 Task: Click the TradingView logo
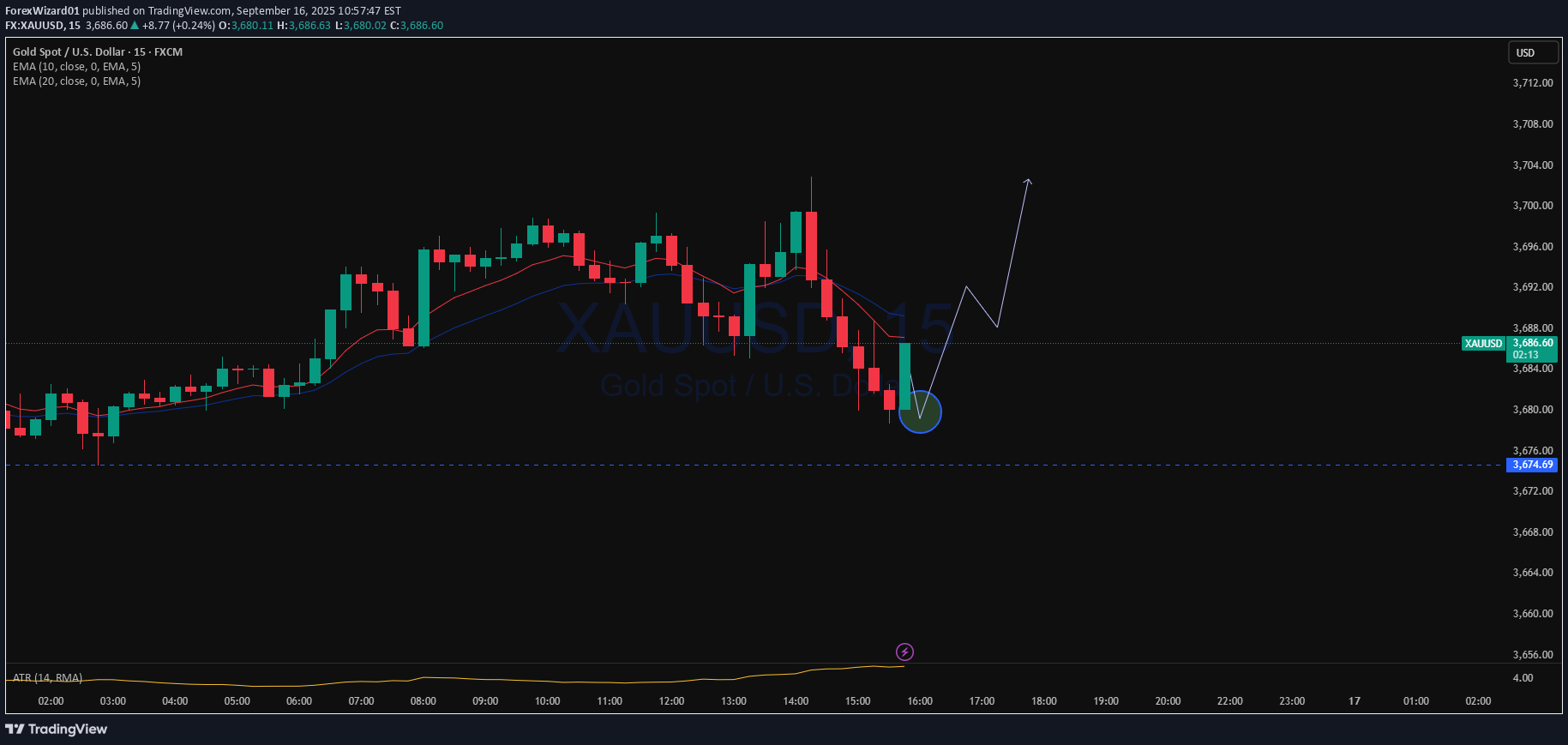click(57, 729)
